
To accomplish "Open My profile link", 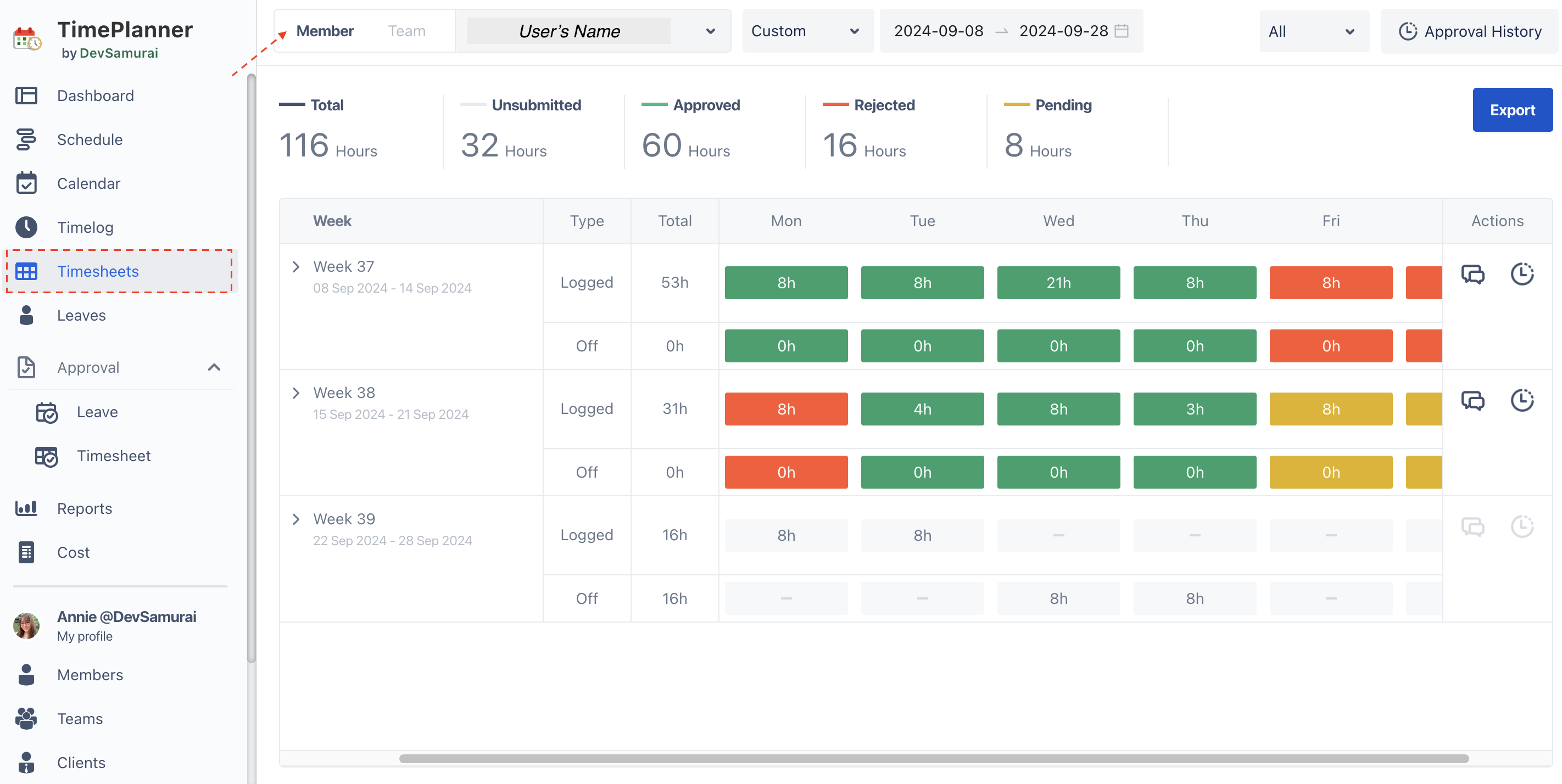I will (x=85, y=636).
